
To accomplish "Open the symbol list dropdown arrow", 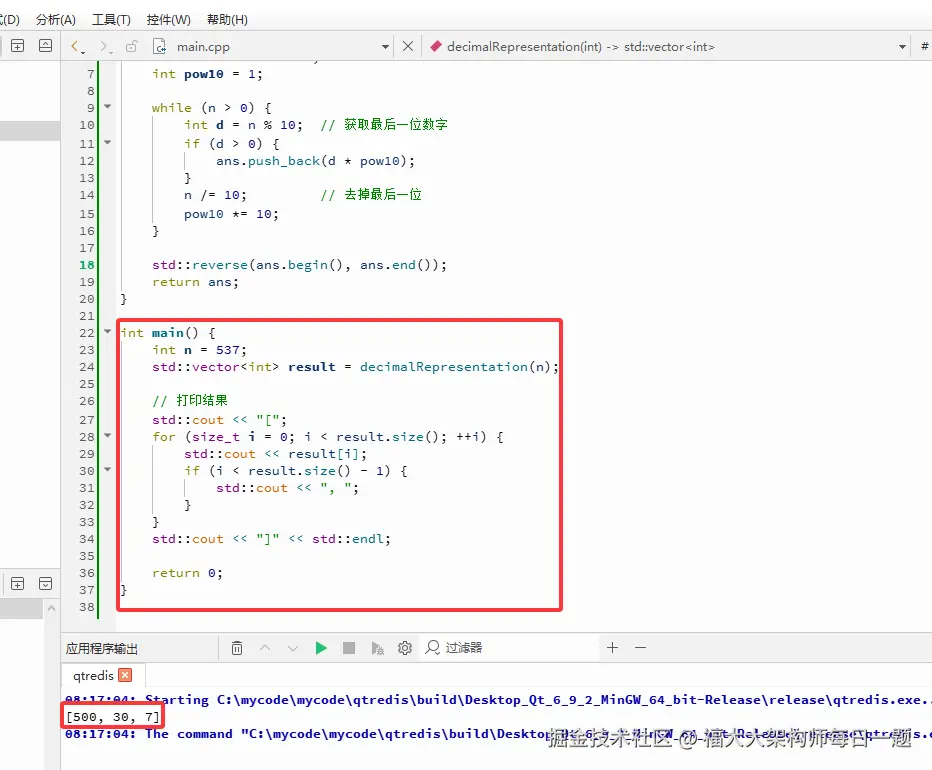I will tap(902, 46).
